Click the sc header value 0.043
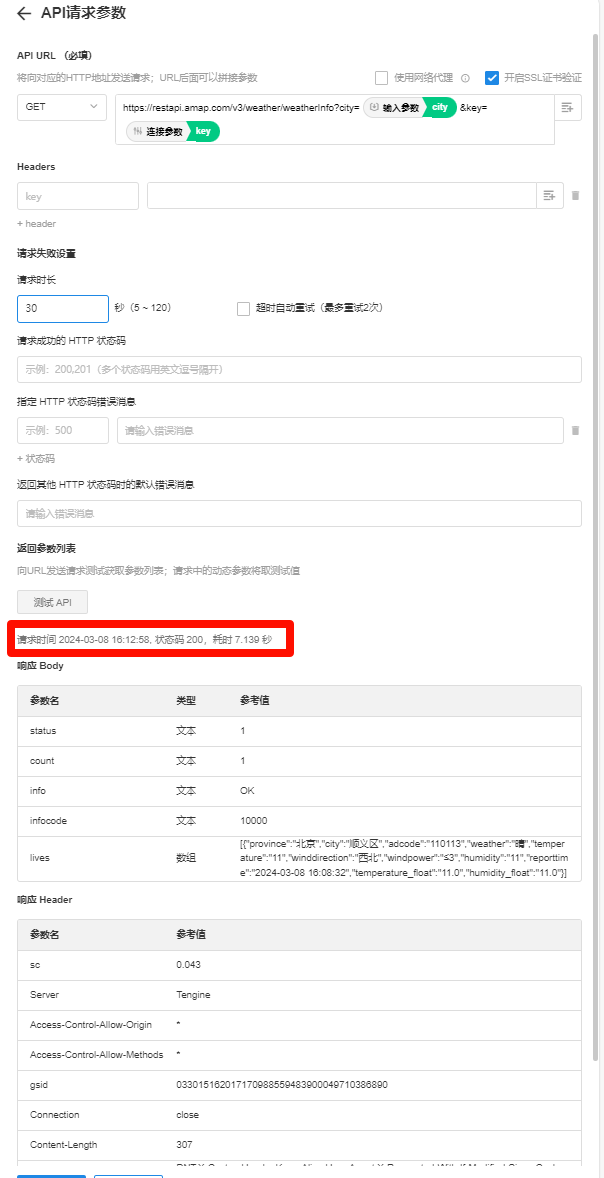Viewport: 604px width, 1178px height. (189, 965)
